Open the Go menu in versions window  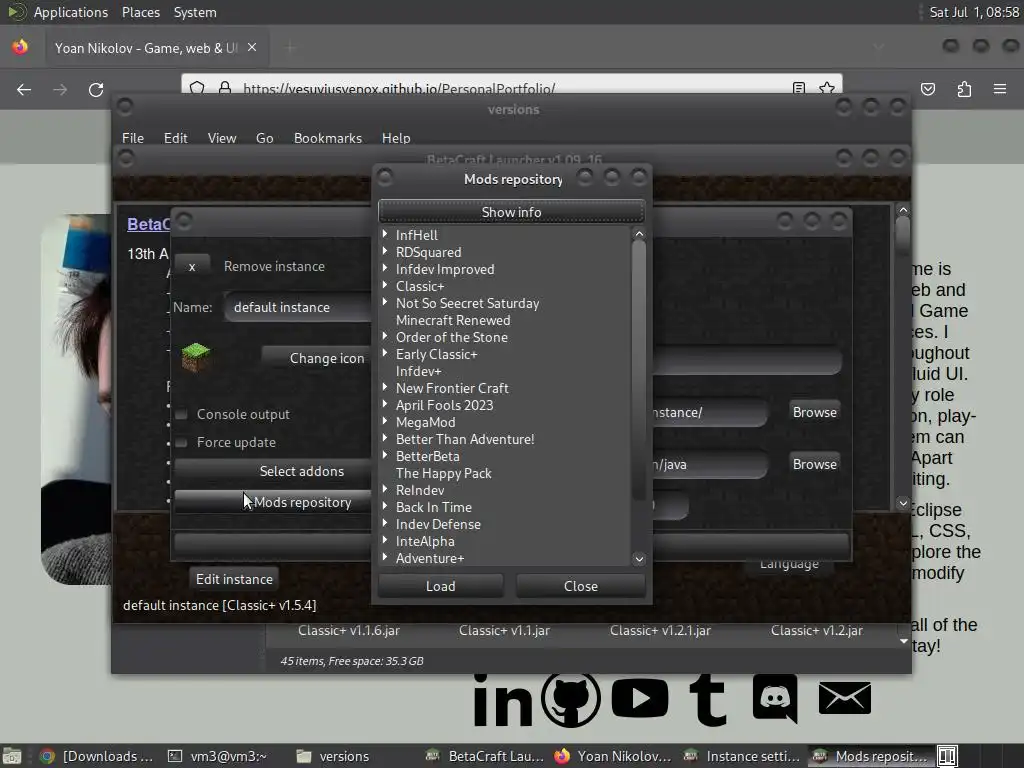tap(264, 138)
